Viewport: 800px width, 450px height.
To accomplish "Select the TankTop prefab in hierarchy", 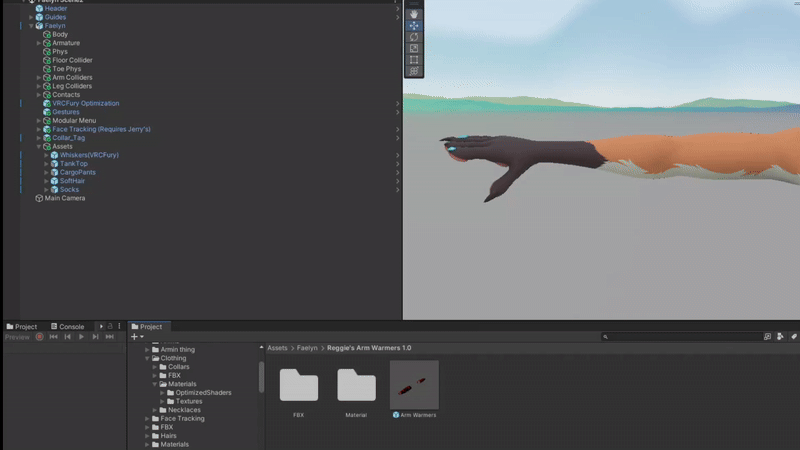I will 73,164.
